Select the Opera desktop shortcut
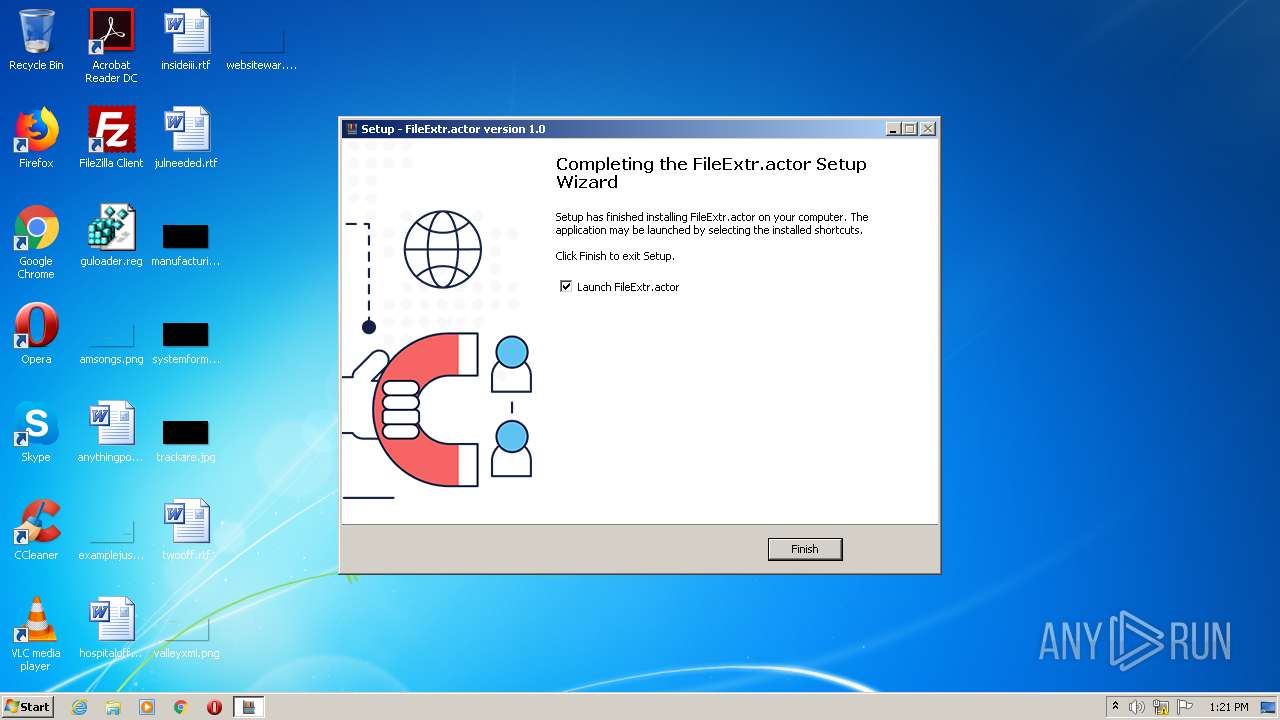Screen dimensions: 1280x720 pyautogui.click(x=36, y=334)
